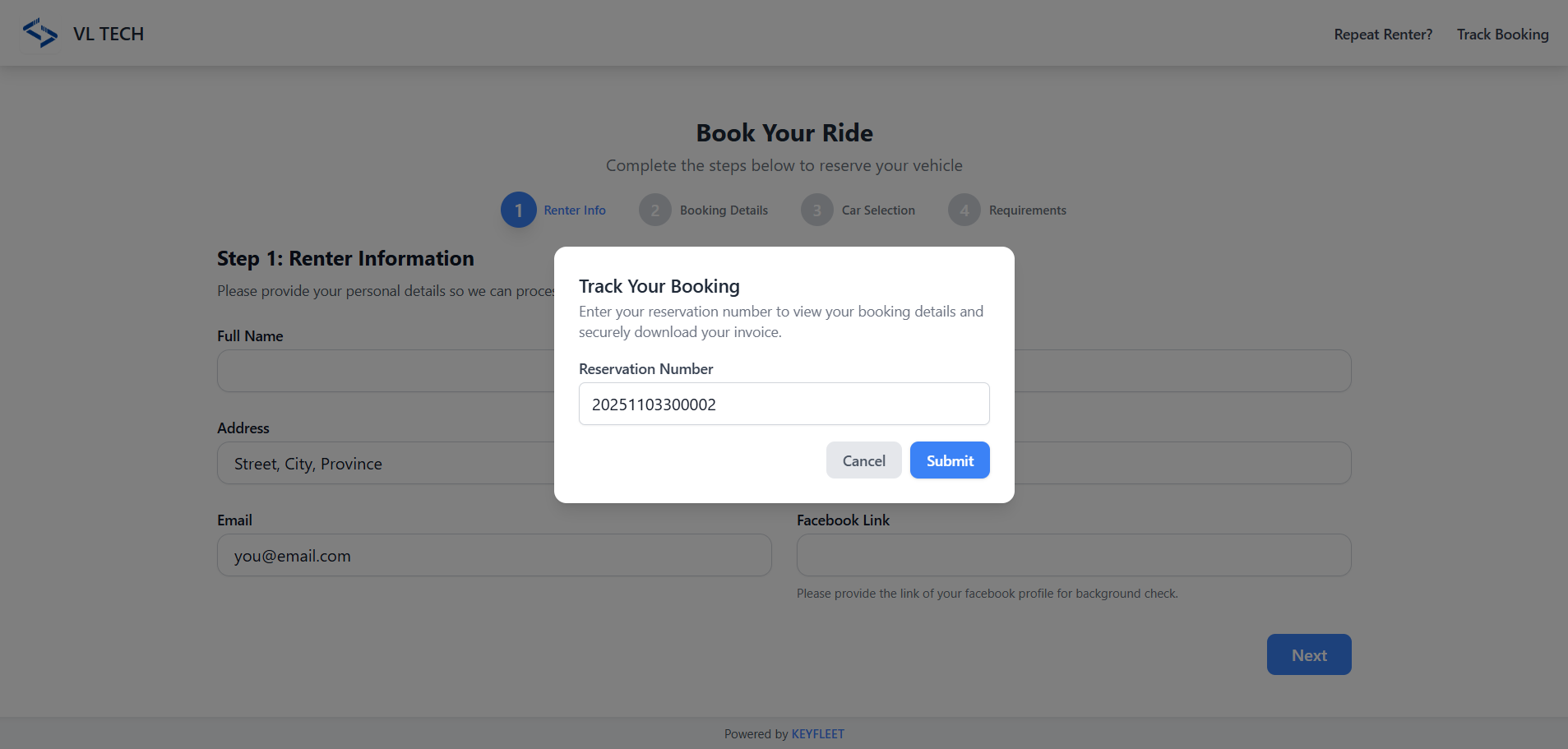Focus the Facebook Link input field
This screenshot has width=1568, height=749.
pyautogui.click(x=1073, y=556)
